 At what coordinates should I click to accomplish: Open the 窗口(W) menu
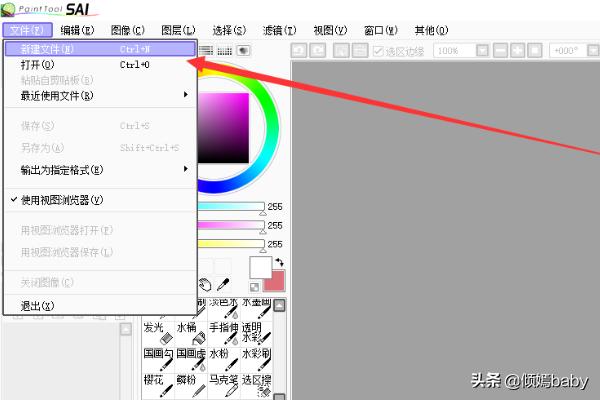(x=381, y=30)
